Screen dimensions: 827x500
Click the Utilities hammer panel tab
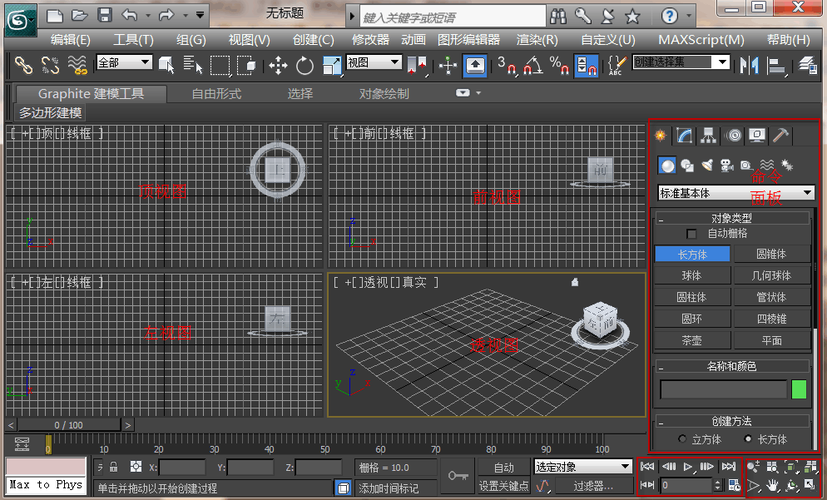pos(781,135)
